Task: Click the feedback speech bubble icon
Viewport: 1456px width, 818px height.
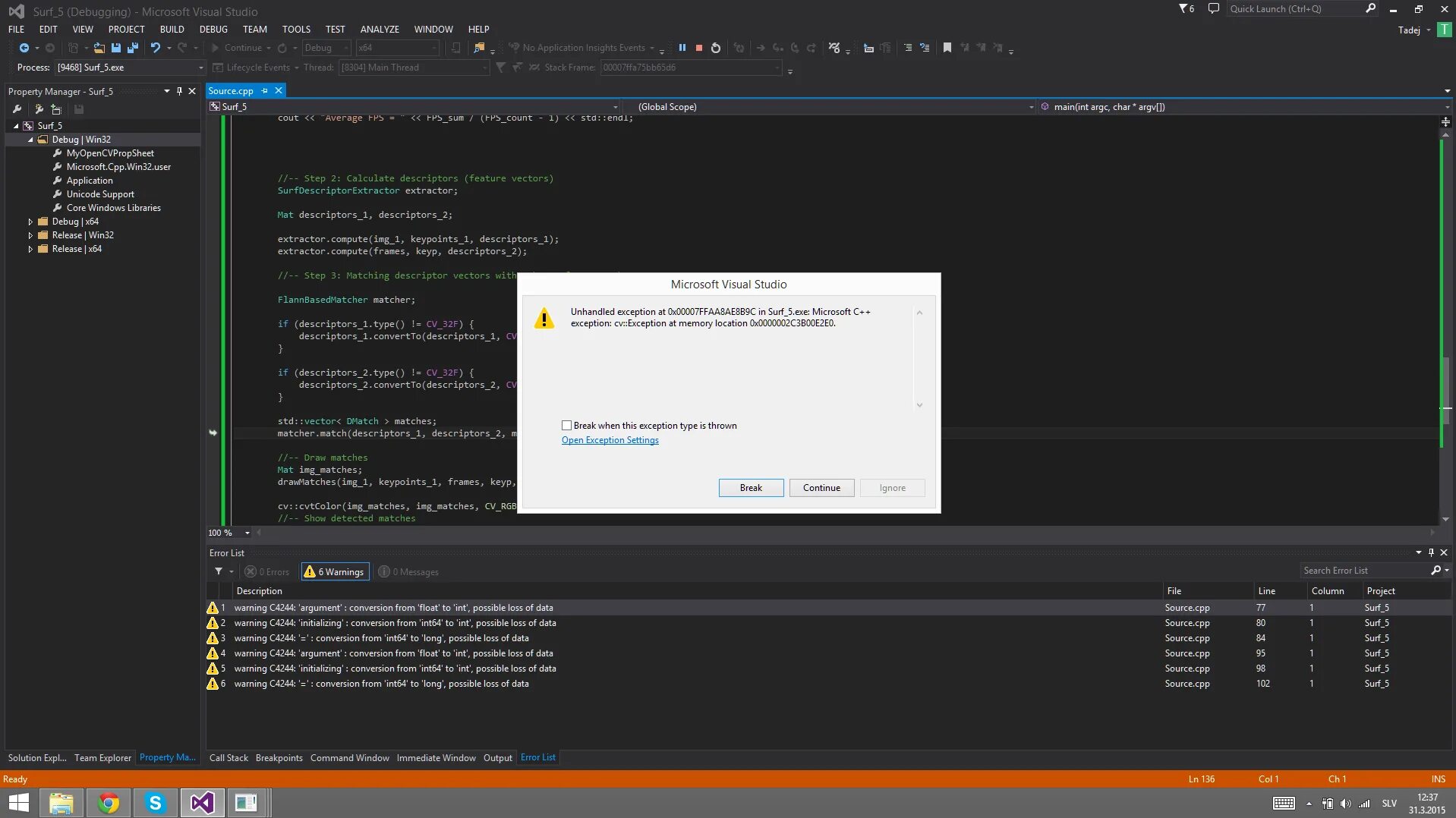Action: click(x=1213, y=9)
